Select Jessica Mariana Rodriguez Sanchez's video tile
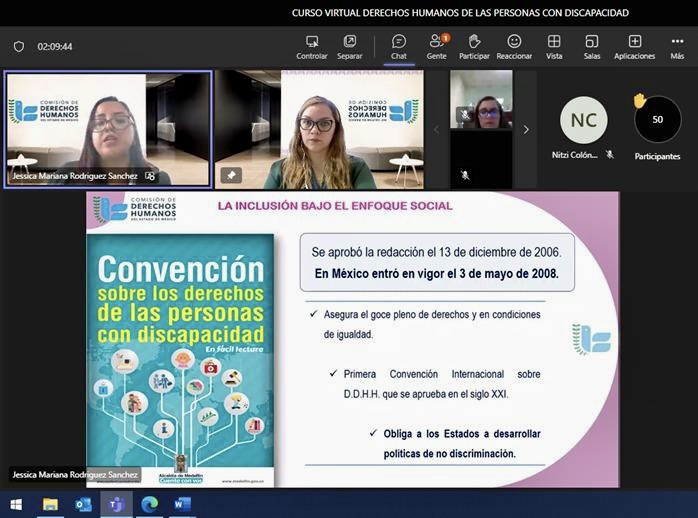 pyautogui.click(x=108, y=128)
